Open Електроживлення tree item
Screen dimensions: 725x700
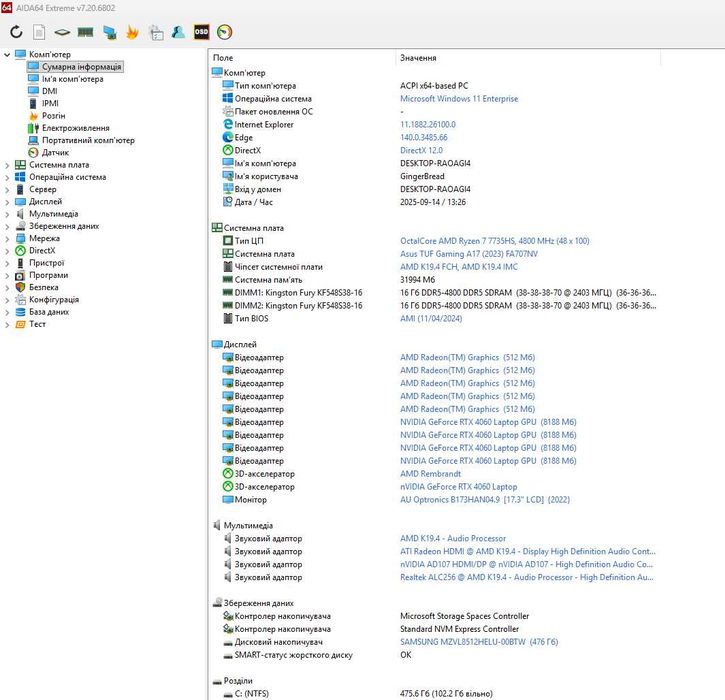coord(76,128)
